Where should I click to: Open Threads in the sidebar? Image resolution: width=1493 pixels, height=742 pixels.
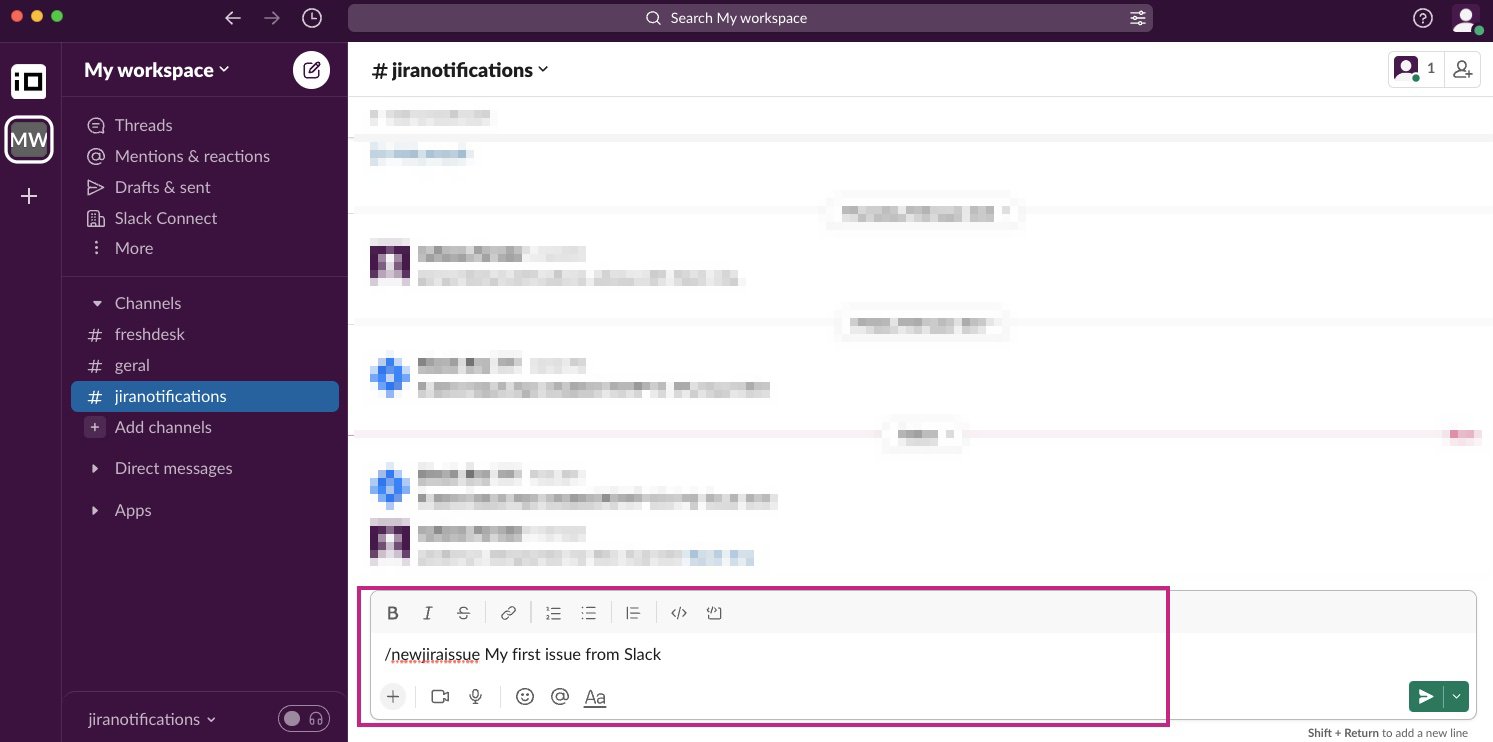[143, 125]
